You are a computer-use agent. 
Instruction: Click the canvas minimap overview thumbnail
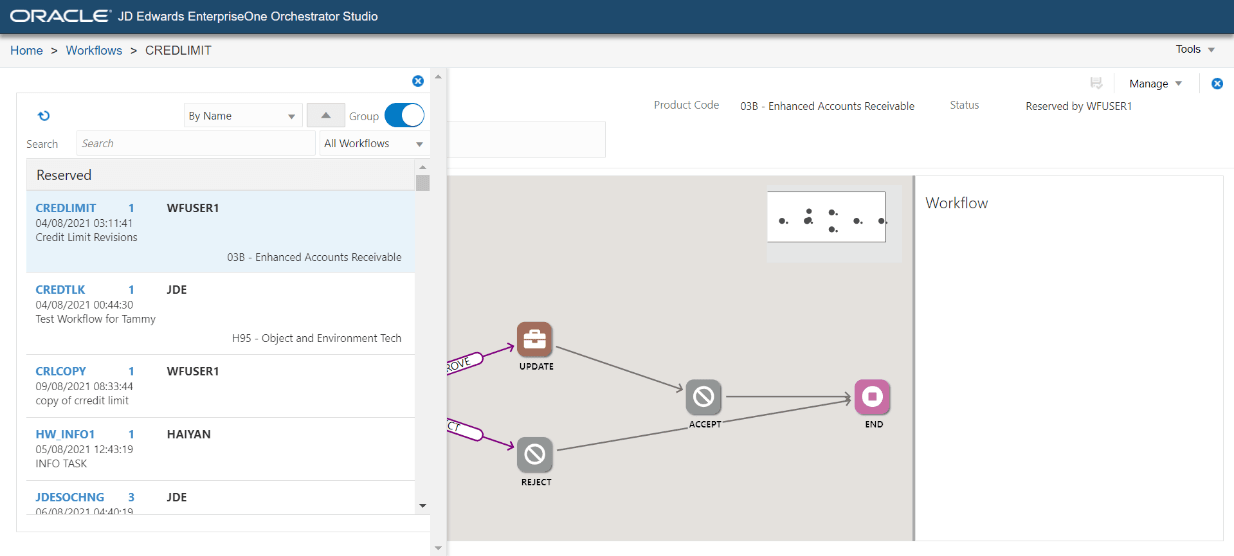(x=826, y=217)
